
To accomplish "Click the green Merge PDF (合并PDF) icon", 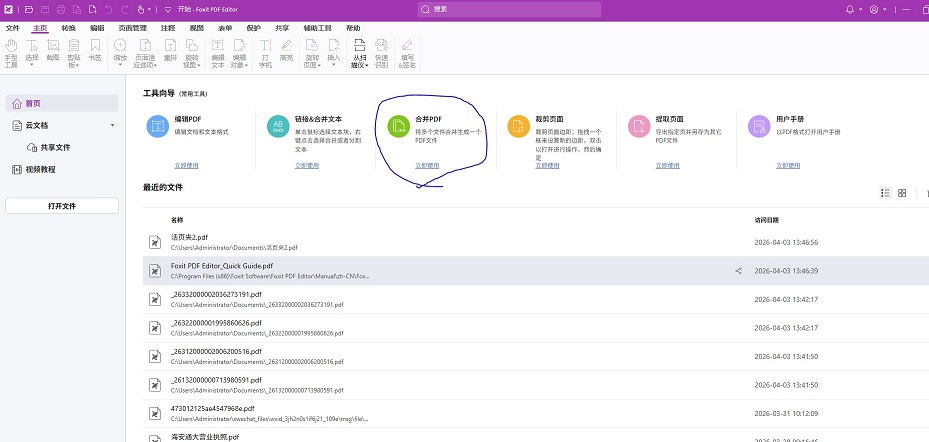I will (398, 126).
